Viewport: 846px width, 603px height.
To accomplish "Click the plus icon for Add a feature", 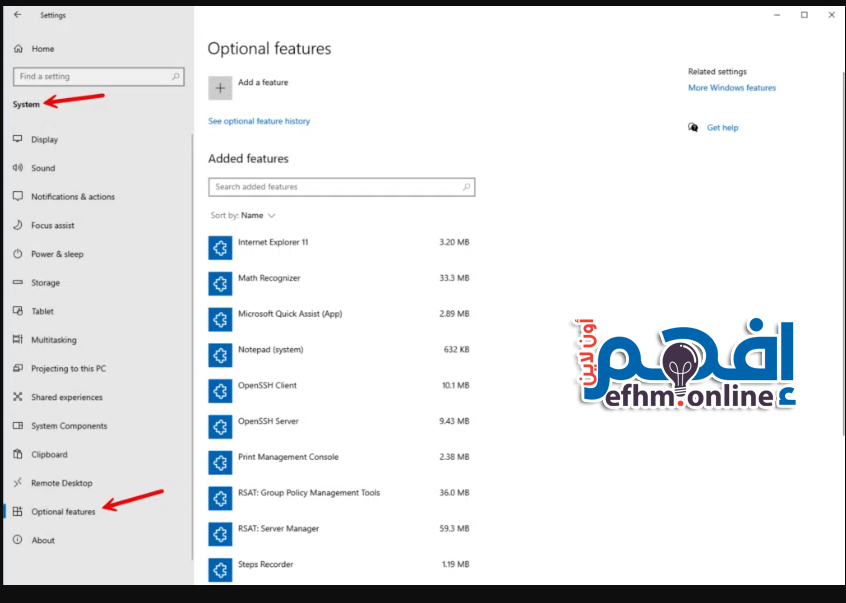I will pos(220,88).
